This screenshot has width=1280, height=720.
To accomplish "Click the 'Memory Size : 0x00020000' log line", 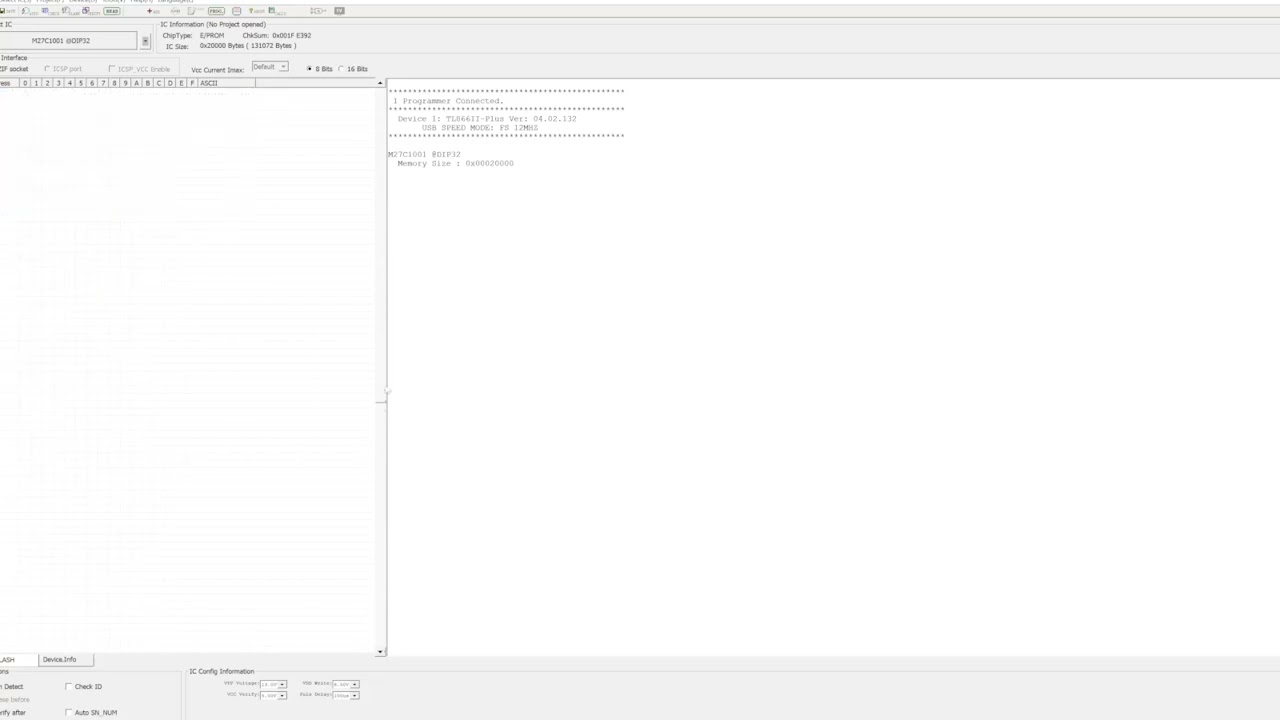I will pos(455,163).
